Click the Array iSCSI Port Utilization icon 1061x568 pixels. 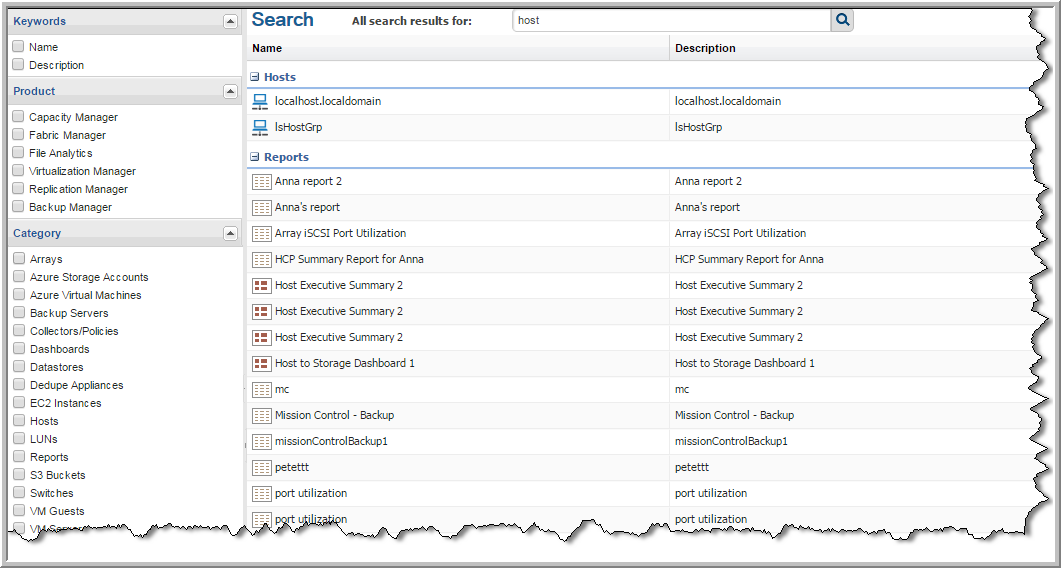pyautogui.click(x=261, y=233)
